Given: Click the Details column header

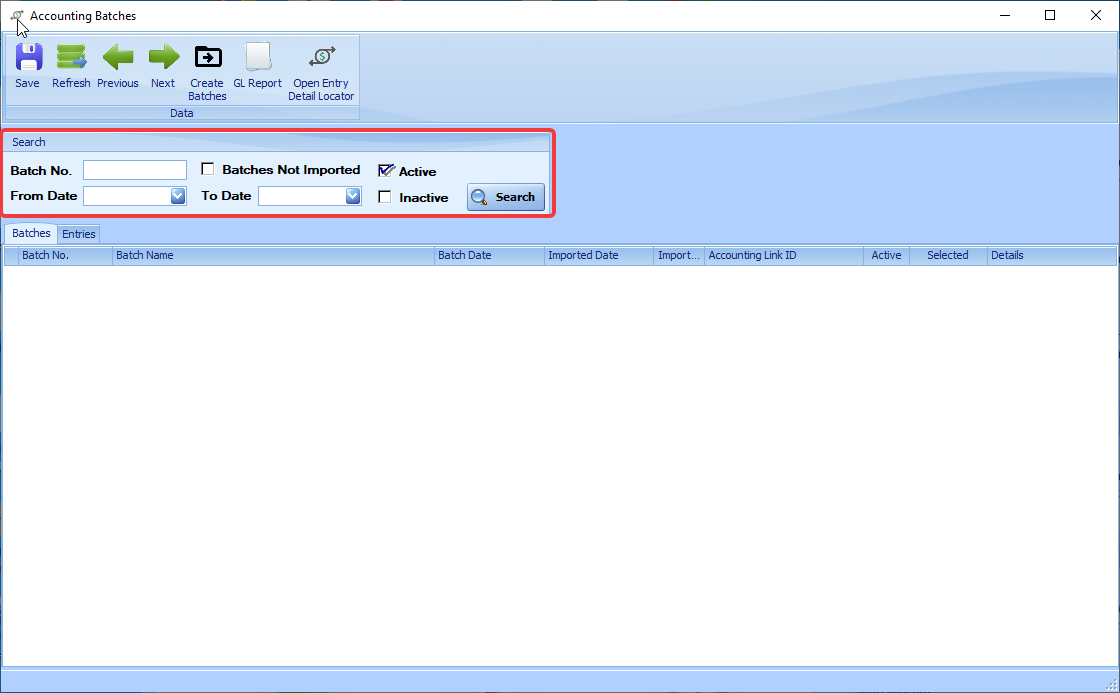Looking at the screenshot, I should click(x=1051, y=256).
